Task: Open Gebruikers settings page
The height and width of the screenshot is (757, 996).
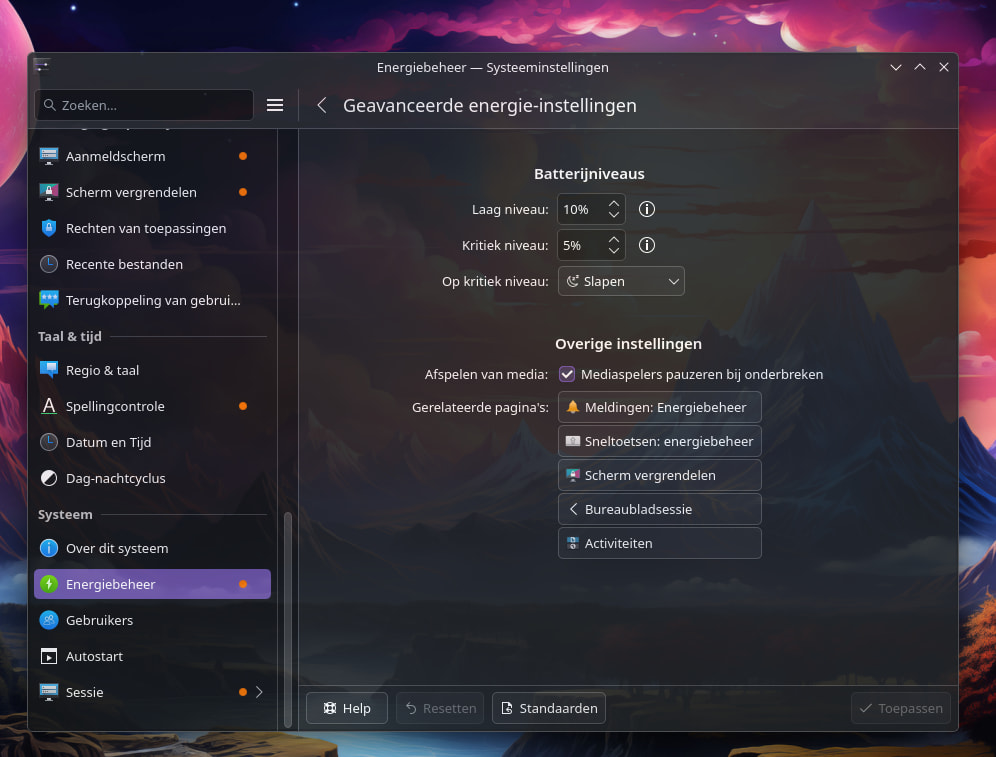Action: coord(99,620)
